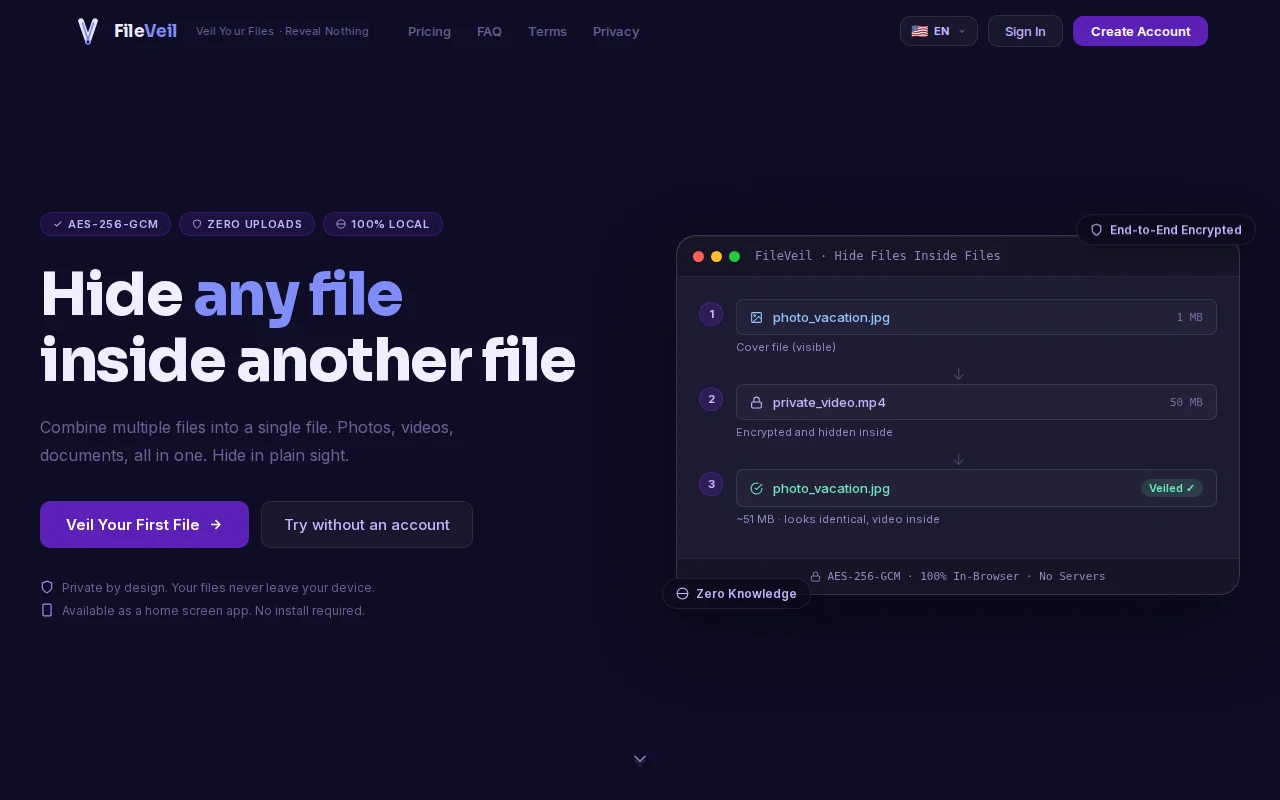1280x800 pixels.
Task: Click phone icon beside home screen app text
Action: (47, 610)
